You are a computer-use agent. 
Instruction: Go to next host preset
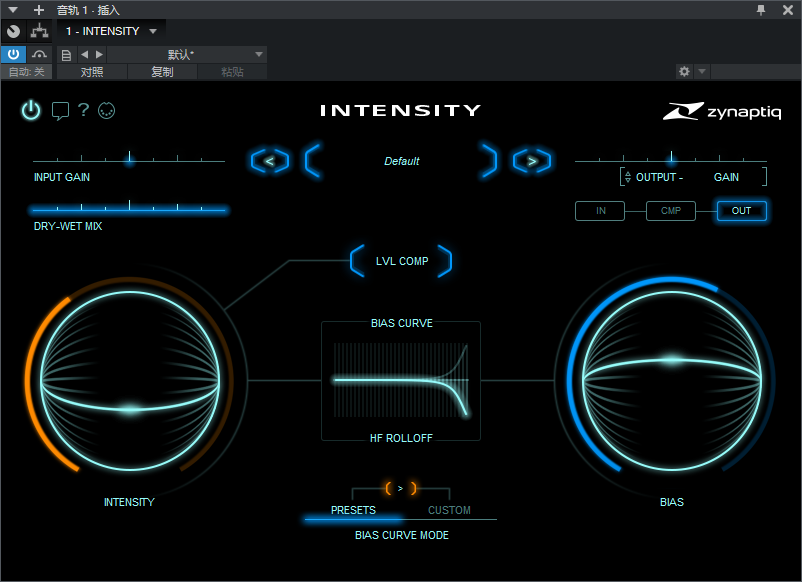point(100,54)
